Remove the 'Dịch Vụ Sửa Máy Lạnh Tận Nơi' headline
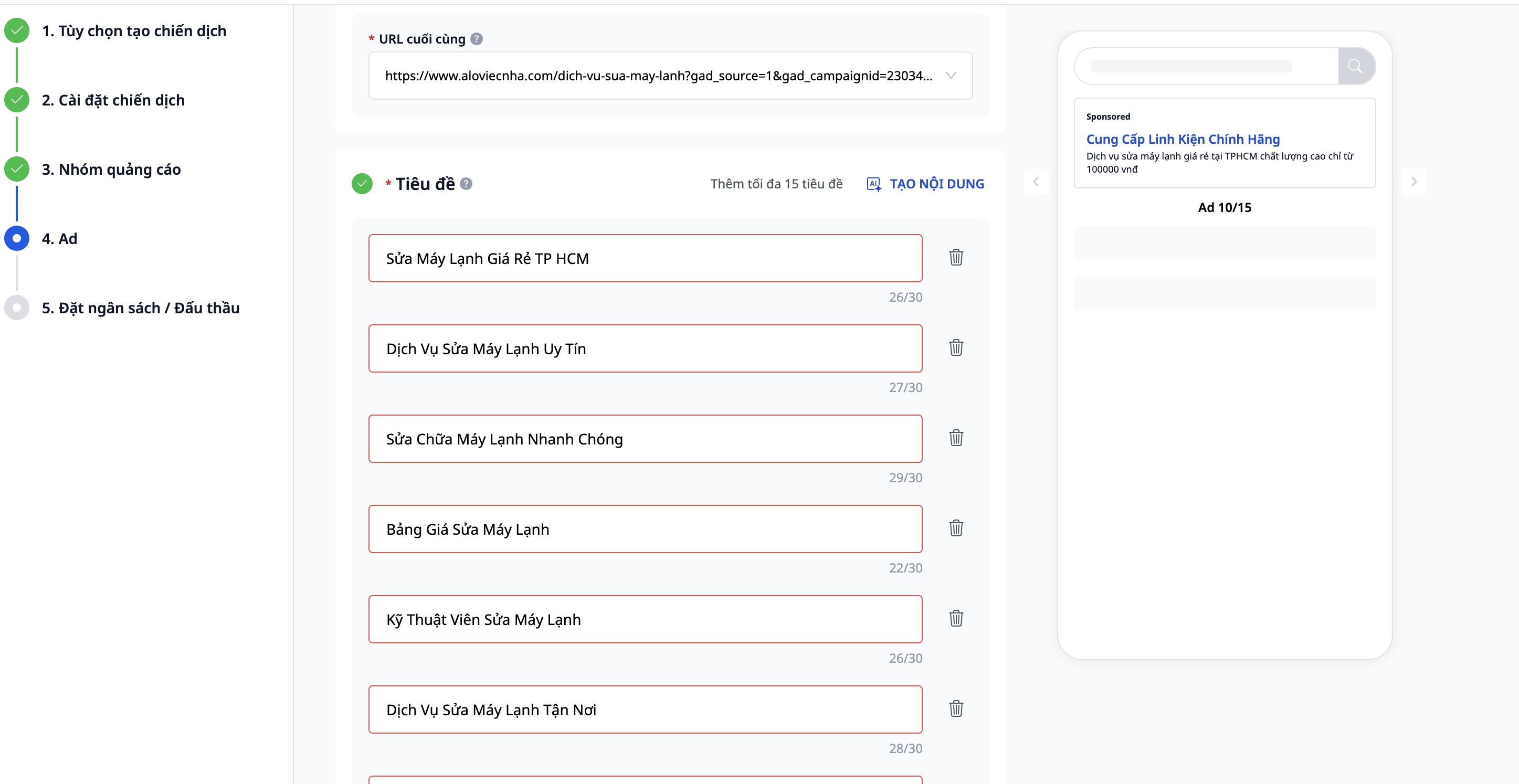 956,708
